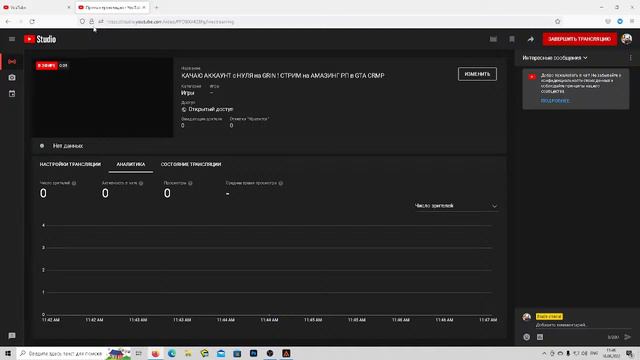Switch to the Настройки трансляции tab
This screenshot has width=640, height=360.
point(70,164)
